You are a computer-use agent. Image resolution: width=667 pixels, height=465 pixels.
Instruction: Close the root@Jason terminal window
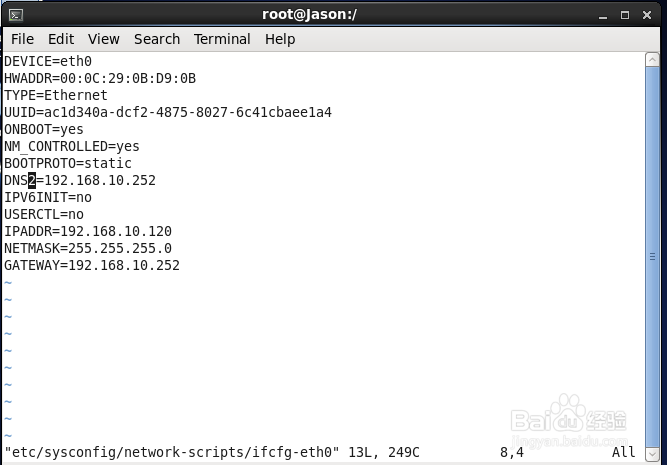646,15
